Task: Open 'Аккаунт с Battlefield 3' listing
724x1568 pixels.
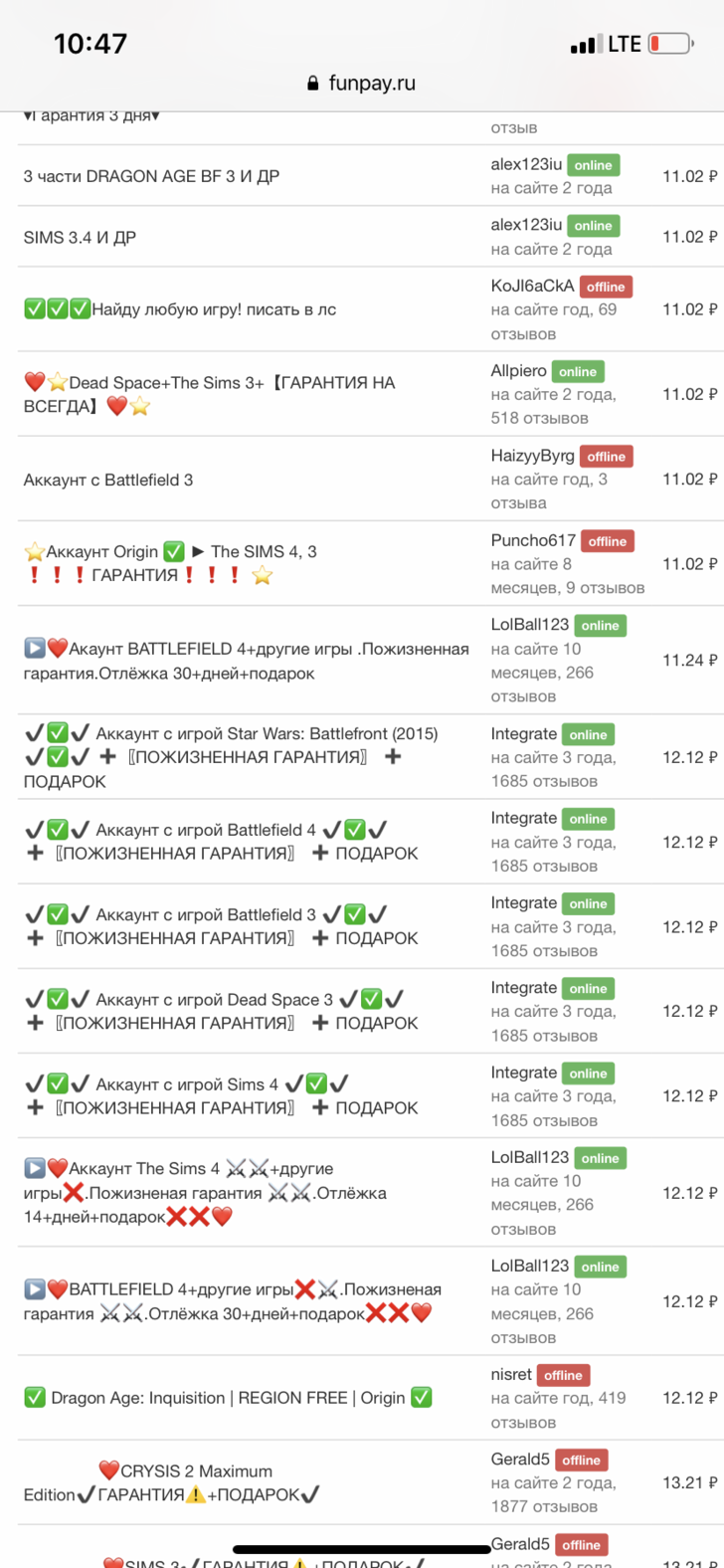Action: click(108, 480)
